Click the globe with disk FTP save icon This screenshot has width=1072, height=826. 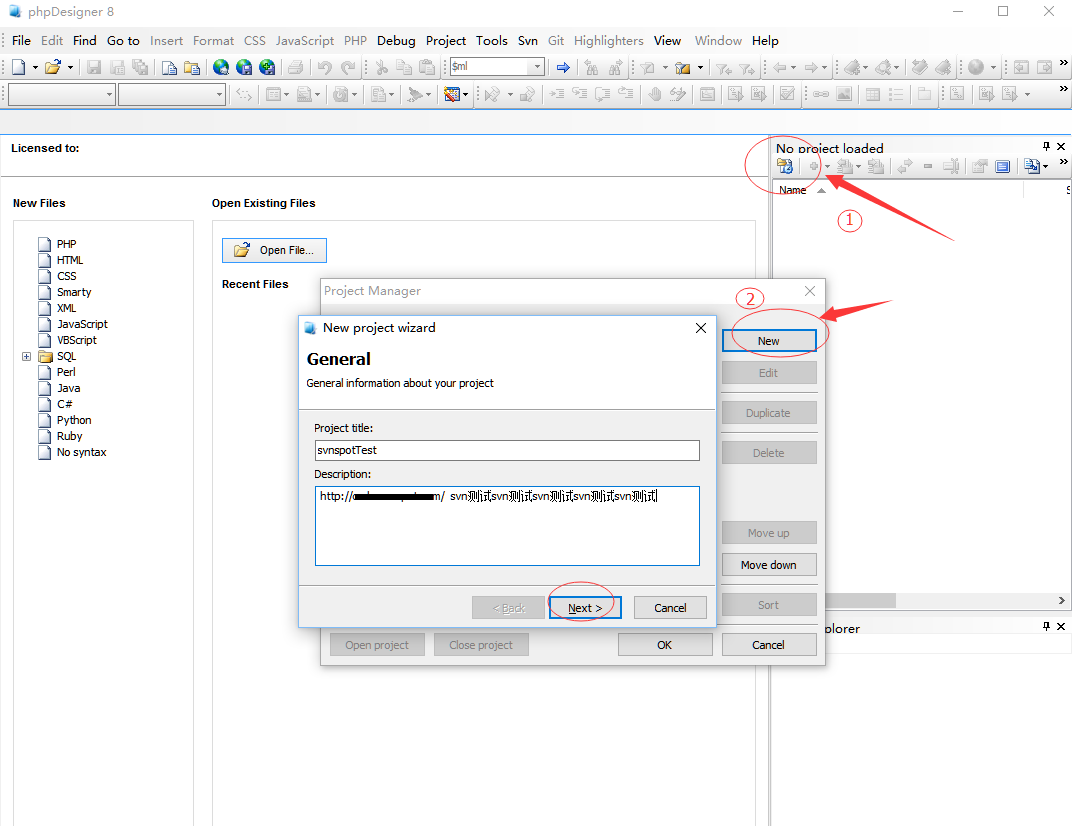click(244, 67)
